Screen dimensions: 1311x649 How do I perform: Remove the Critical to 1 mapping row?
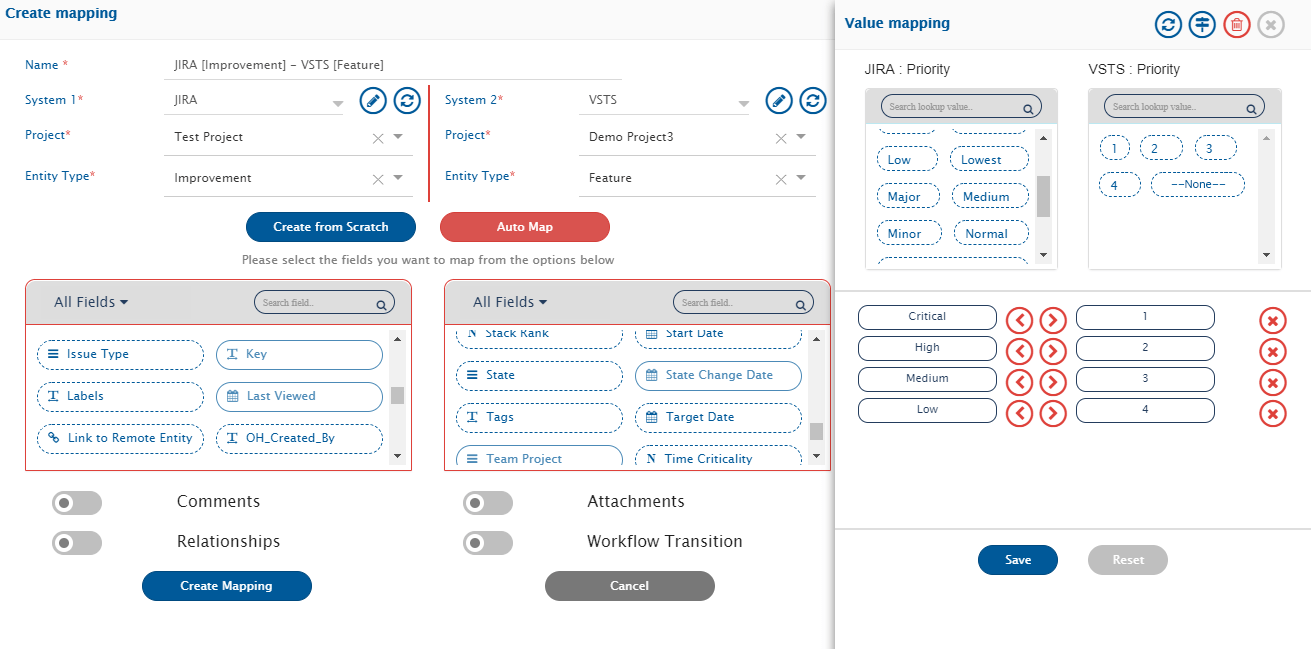point(1272,321)
